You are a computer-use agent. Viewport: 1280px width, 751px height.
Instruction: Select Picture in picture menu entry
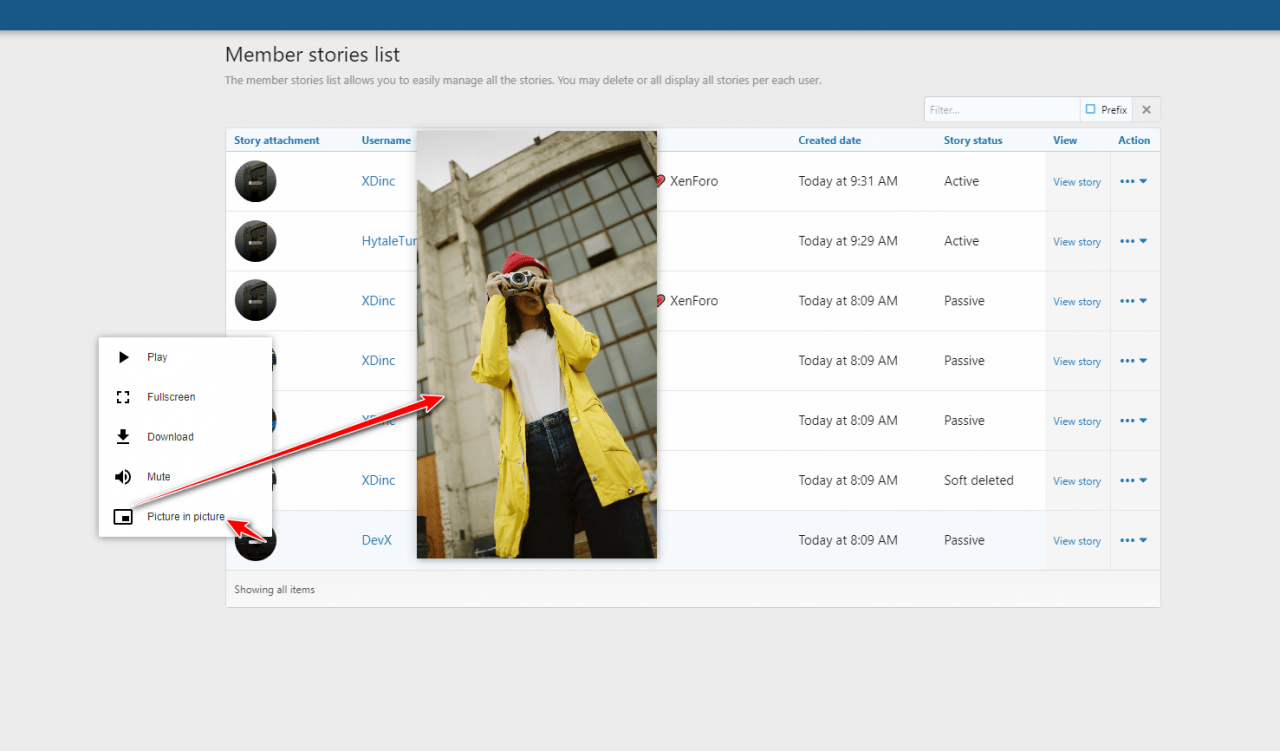[x=186, y=517]
